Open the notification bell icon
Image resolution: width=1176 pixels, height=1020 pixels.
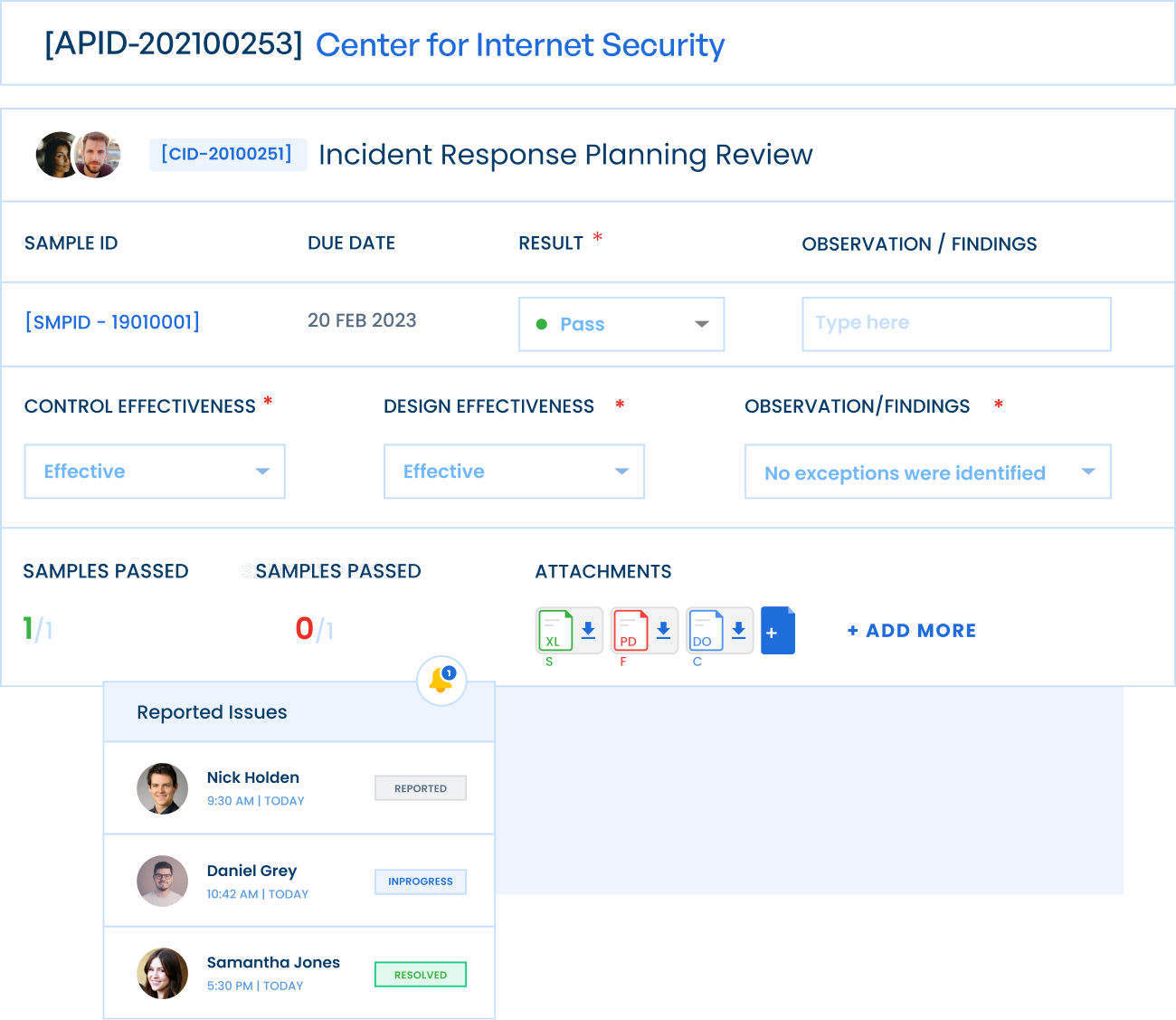tap(441, 681)
